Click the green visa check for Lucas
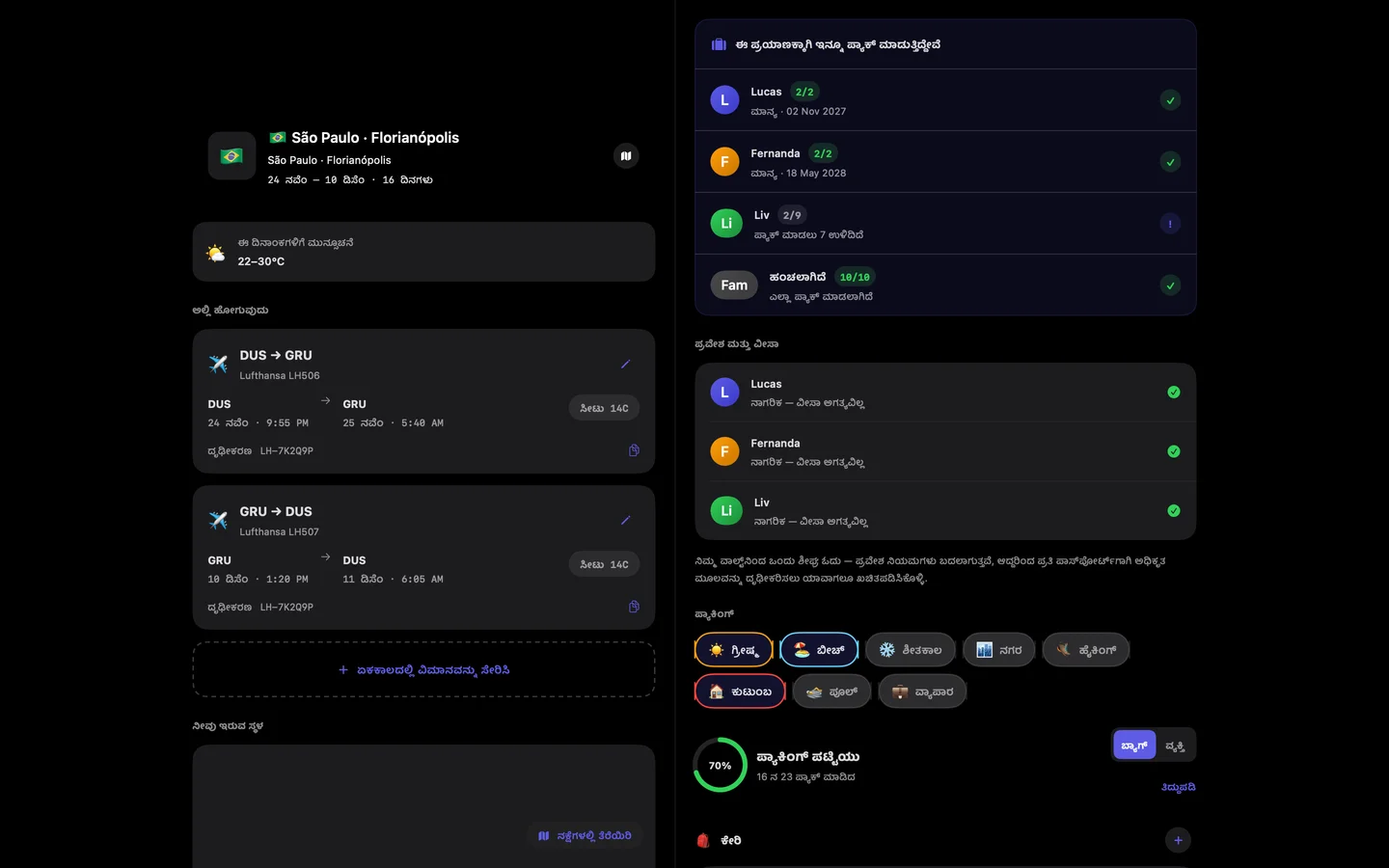Viewport: 1389px width, 868px height. 1174,393
